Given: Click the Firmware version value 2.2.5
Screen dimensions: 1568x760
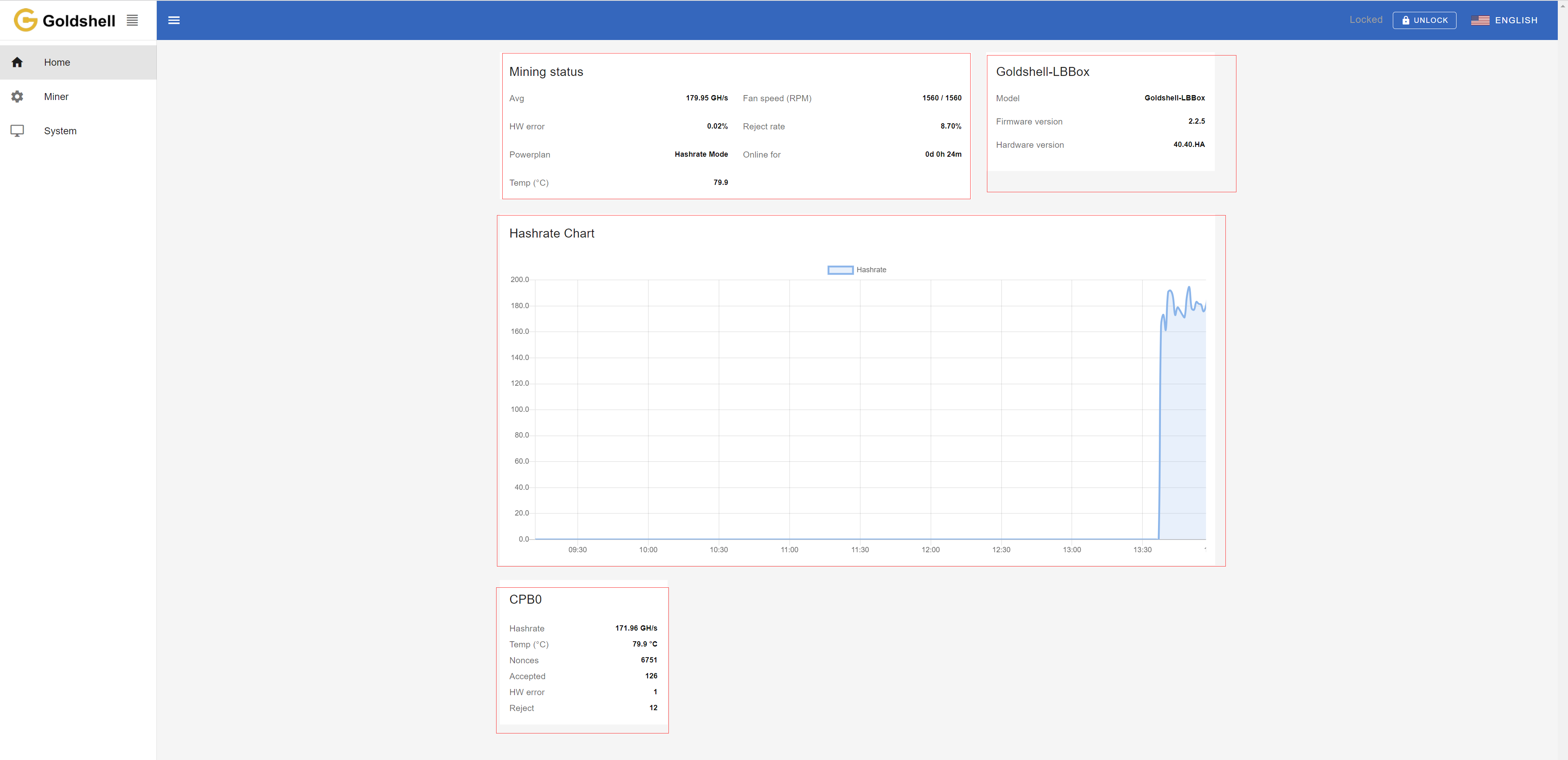Looking at the screenshot, I should 1197,122.
